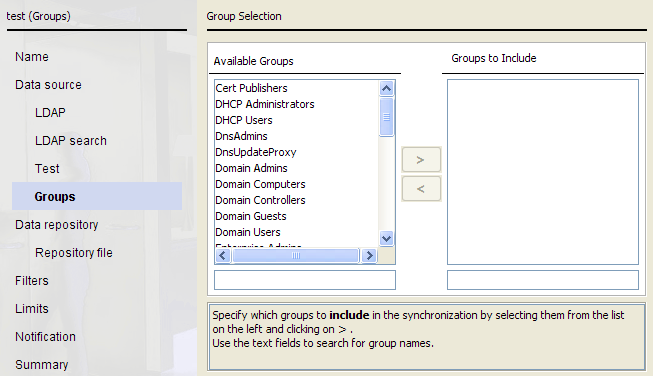The image size is (653, 376).
Task: Click the vertical scrollbar thumb in Available Groups
Action: coord(386,117)
